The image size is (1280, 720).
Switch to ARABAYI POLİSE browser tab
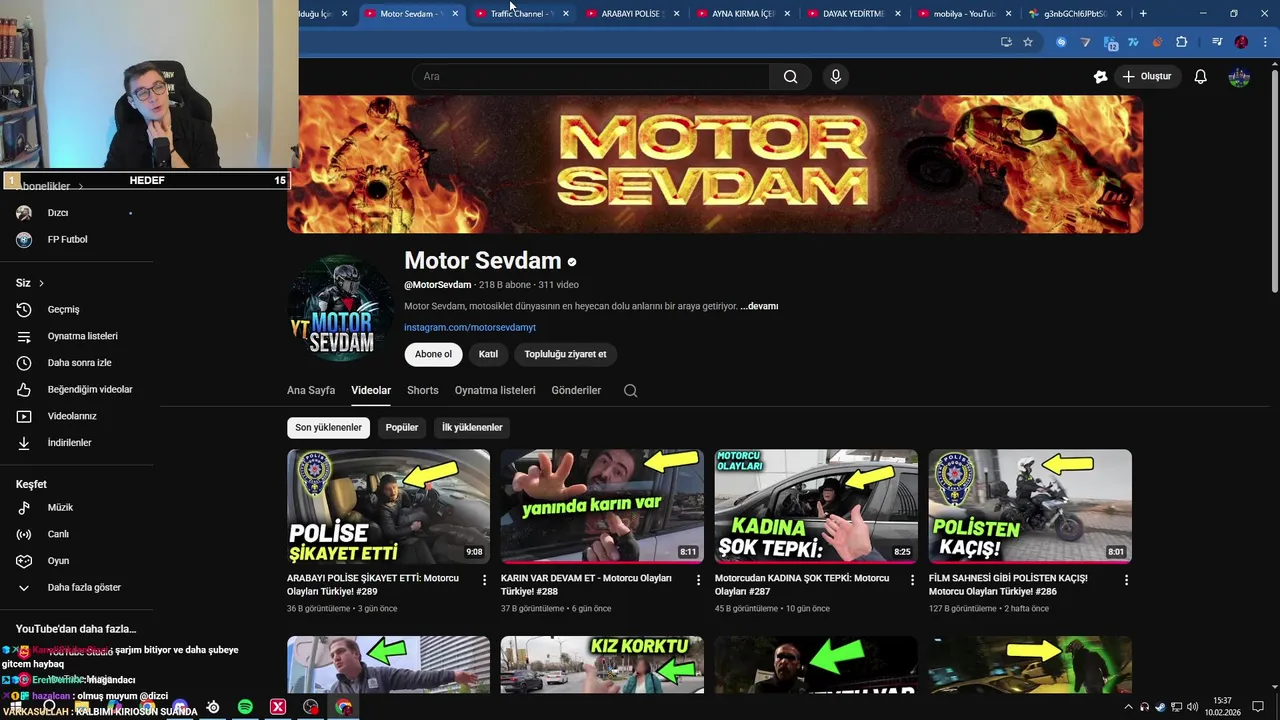pyautogui.click(x=632, y=14)
